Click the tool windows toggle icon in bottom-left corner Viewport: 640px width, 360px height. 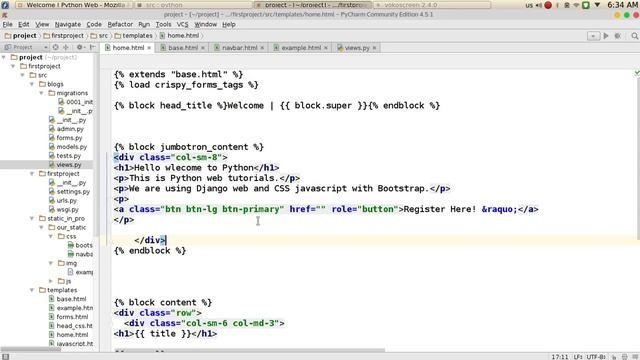(5, 357)
